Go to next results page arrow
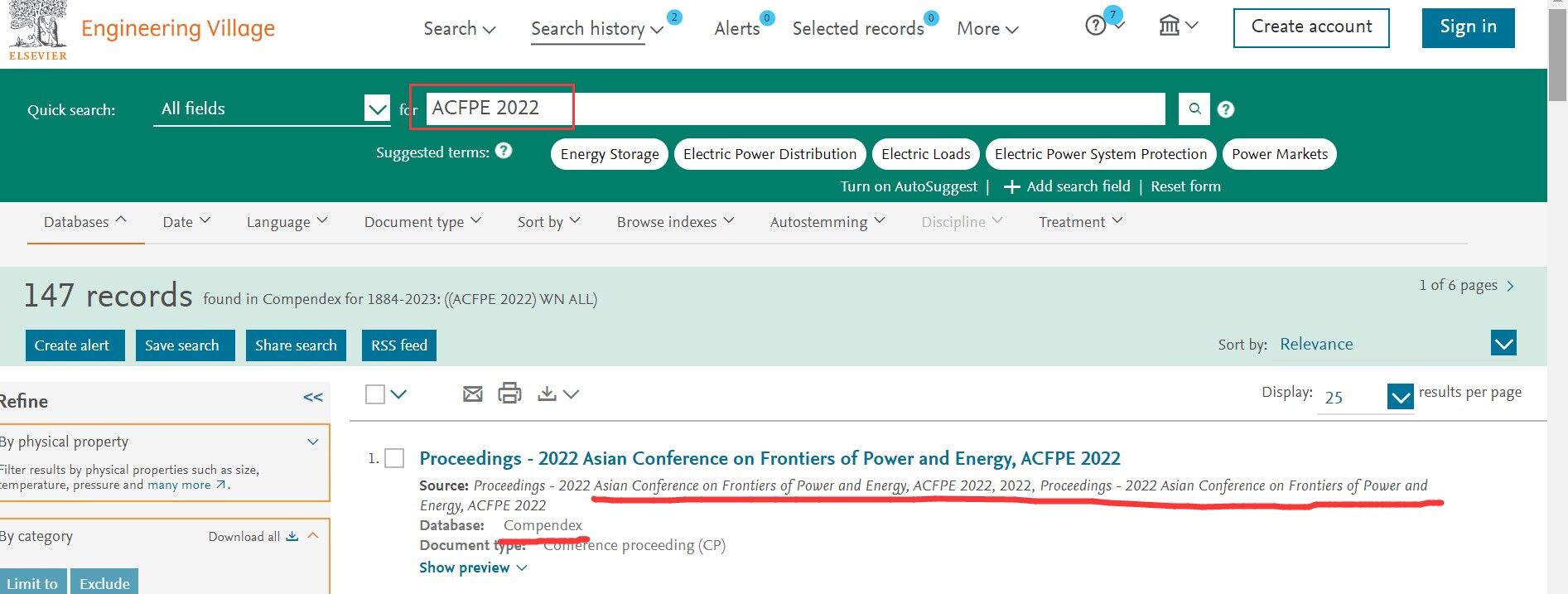The image size is (1568, 594). [x=1511, y=286]
